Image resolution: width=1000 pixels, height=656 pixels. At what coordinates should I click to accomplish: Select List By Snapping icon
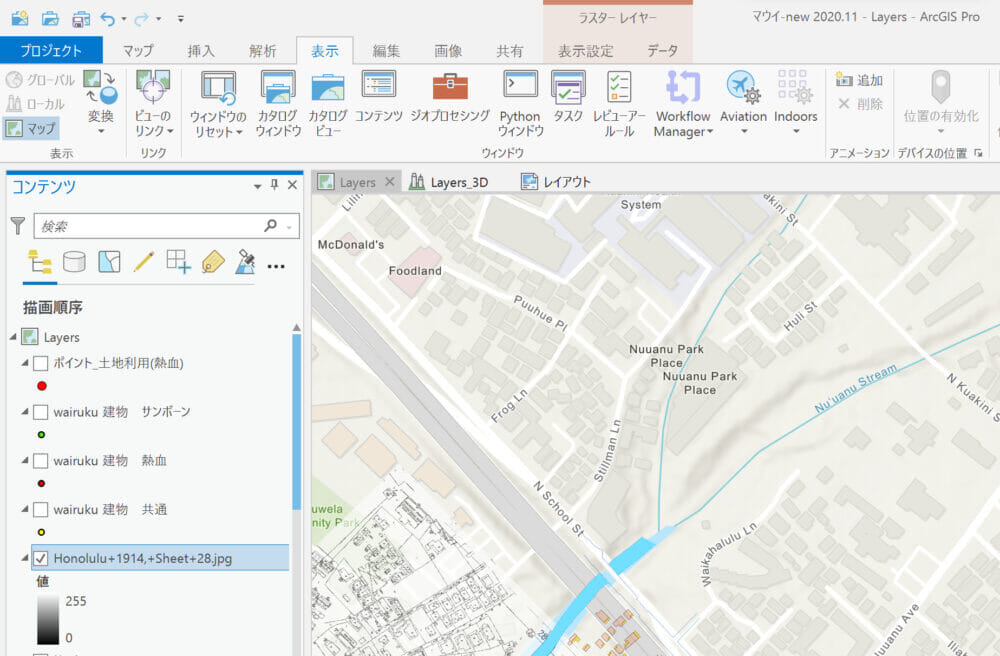pos(178,262)
